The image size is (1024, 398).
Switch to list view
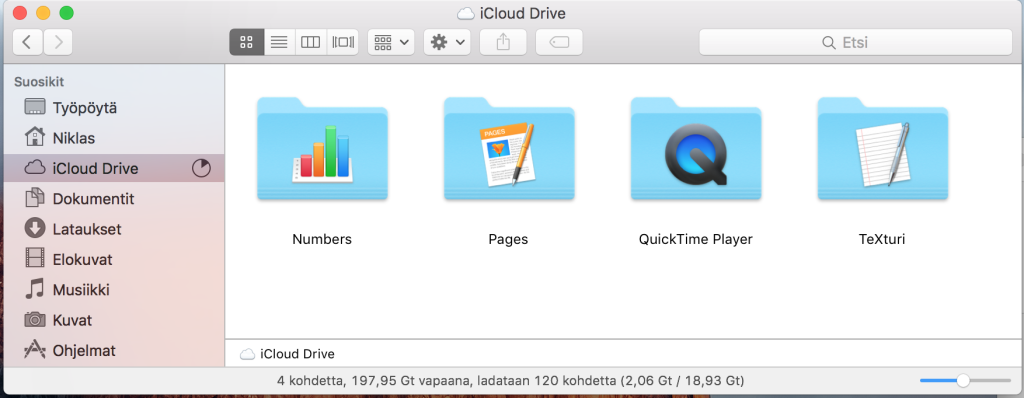point(279,42)
